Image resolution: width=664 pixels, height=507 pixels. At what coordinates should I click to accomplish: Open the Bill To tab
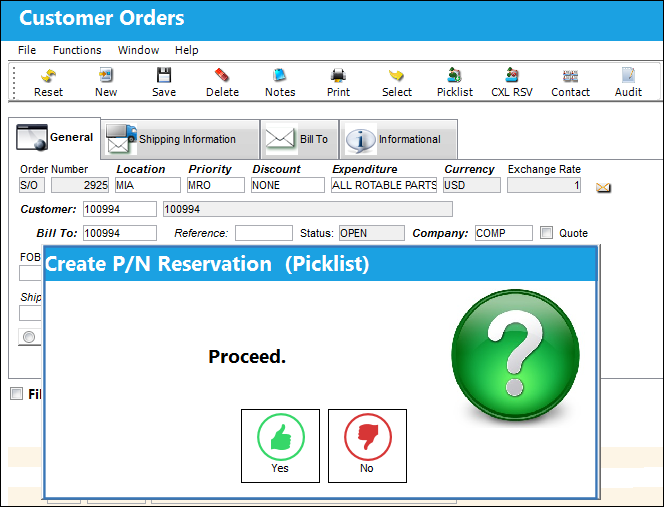click(x=299, y=139)
